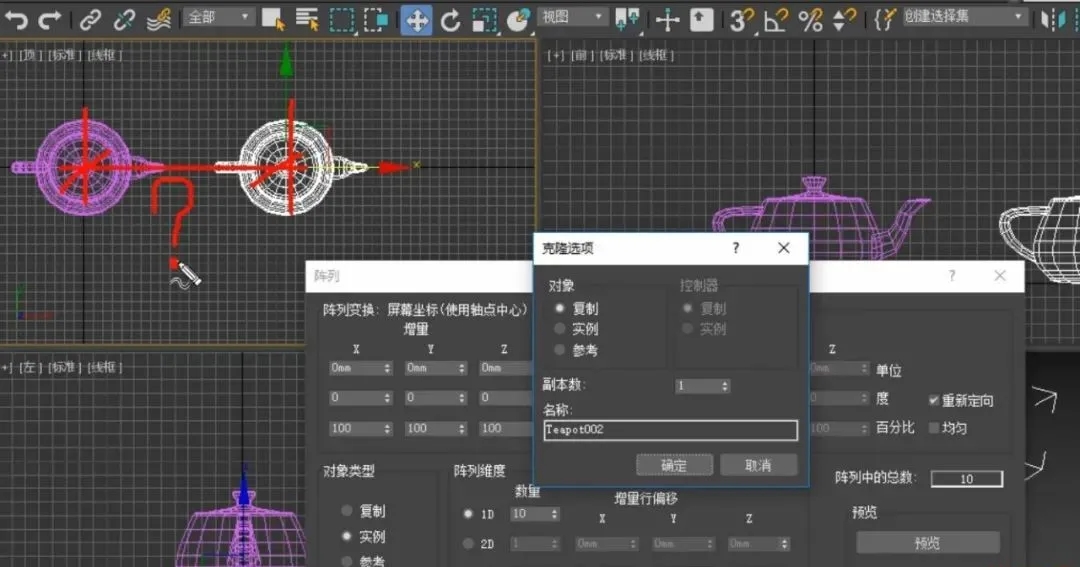1080x567 pixels.
Task: Click the 预览 button in 阵列 dialog
Action: [927, 543]
